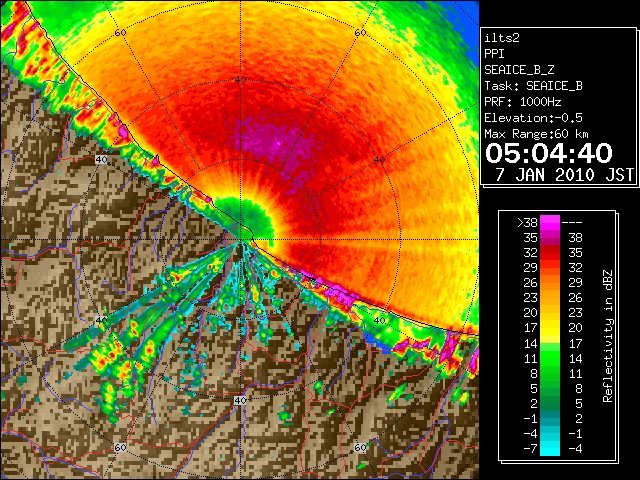Click the "40" range label due north of radar
Viewport: 640px width, 480px height.
click(x=240, y=80)
